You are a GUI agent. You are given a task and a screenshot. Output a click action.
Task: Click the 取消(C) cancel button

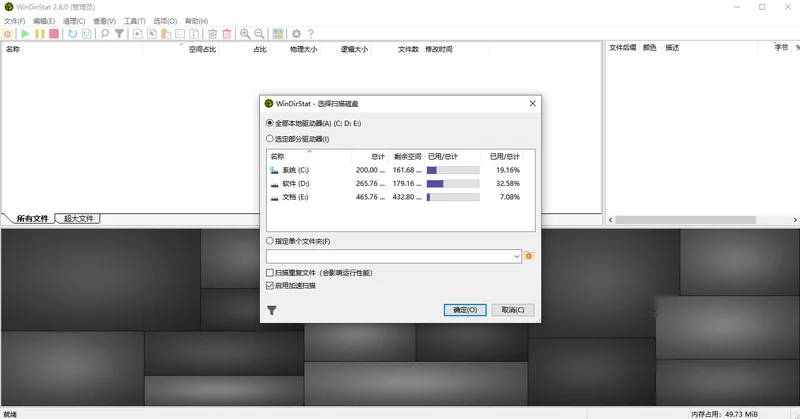coord(513,310)
